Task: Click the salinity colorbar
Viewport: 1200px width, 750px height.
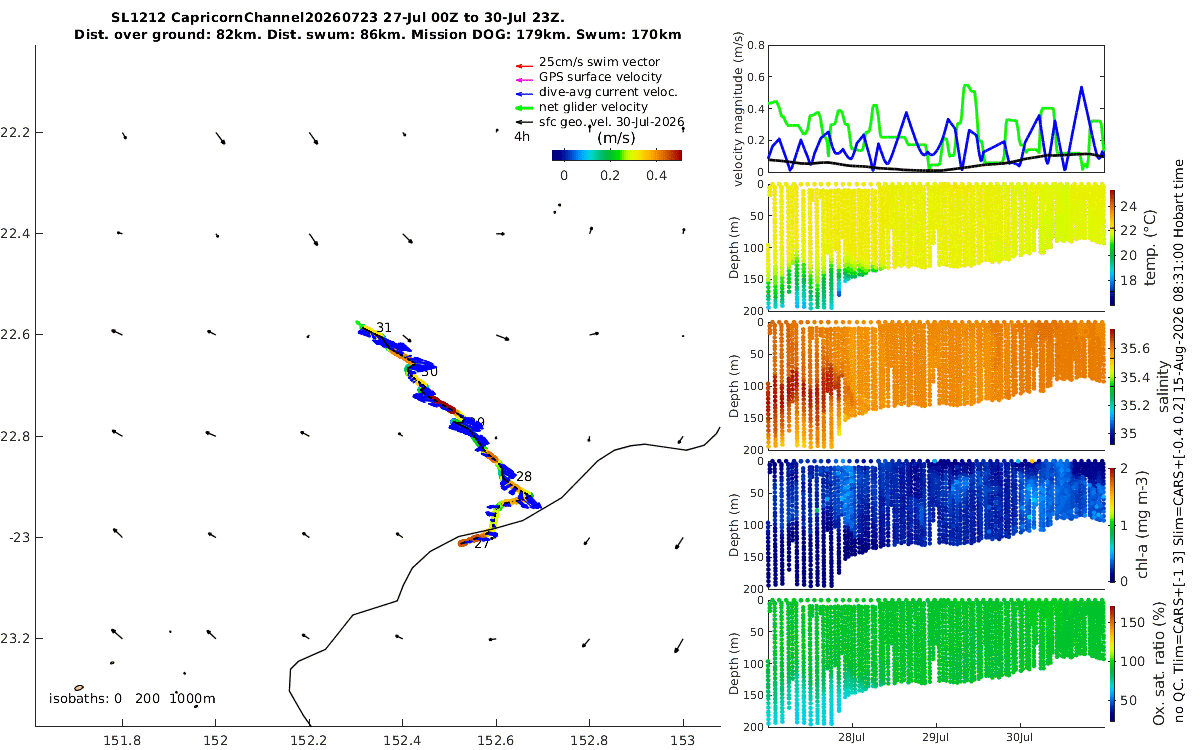Action: coord(1115,384)
